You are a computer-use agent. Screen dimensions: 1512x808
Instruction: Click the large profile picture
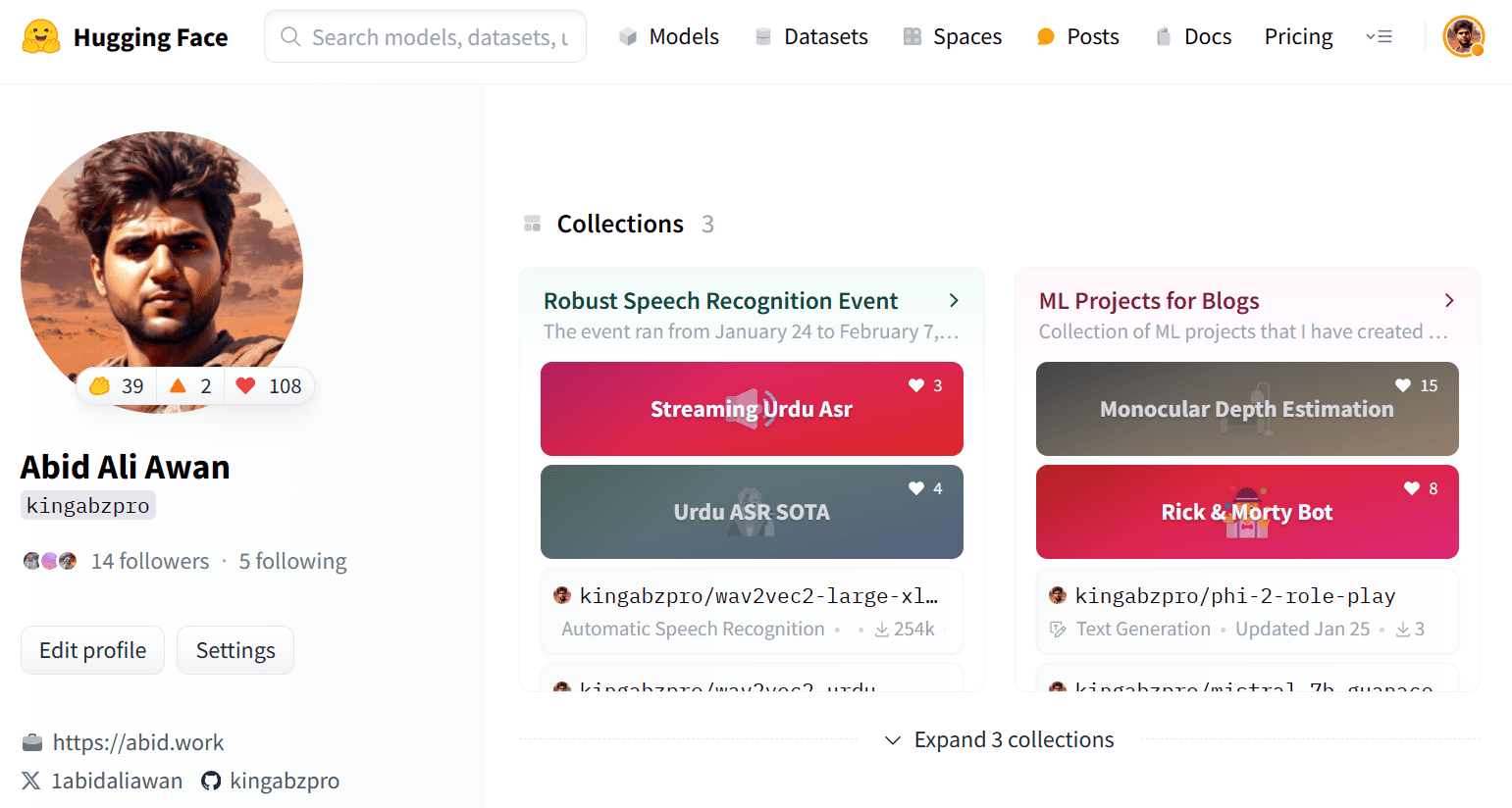(x=162, y=272)
